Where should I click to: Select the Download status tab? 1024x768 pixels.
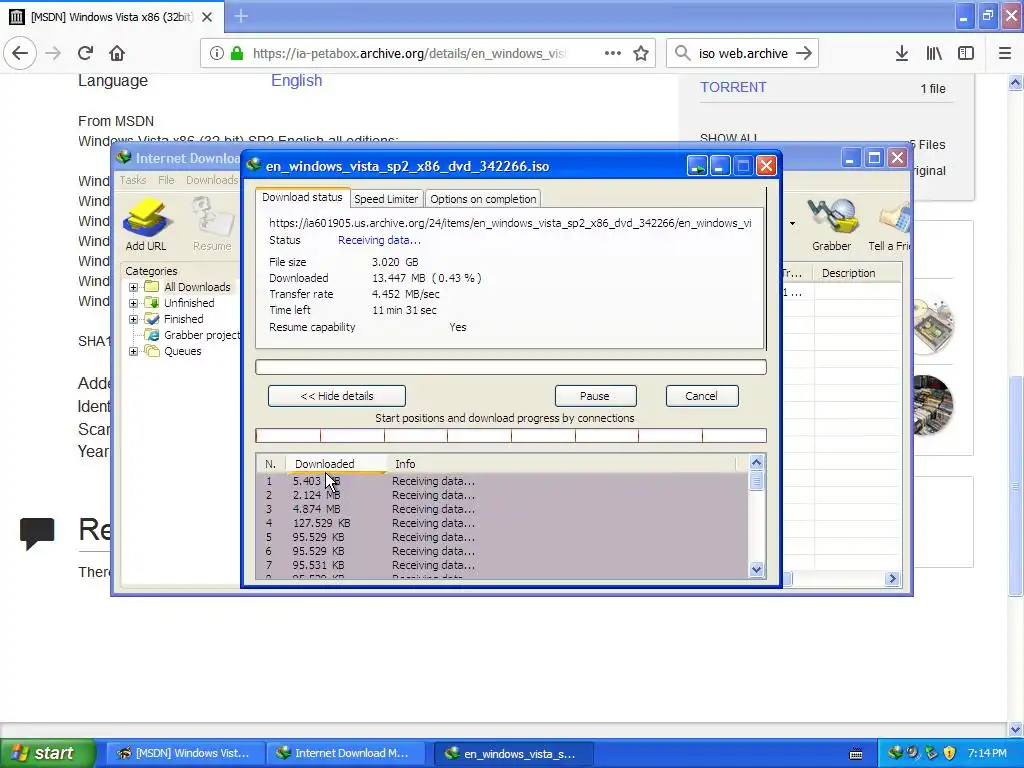302,197
